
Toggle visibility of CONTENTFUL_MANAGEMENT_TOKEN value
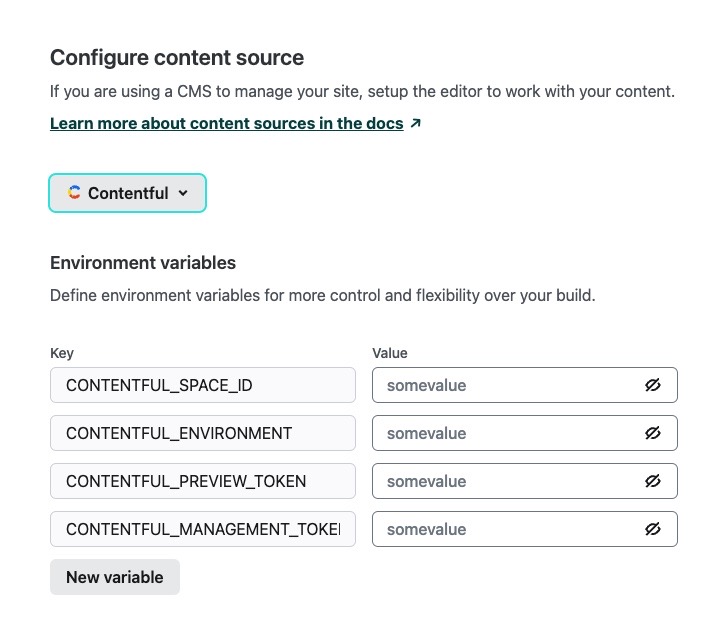pos(653,529)
